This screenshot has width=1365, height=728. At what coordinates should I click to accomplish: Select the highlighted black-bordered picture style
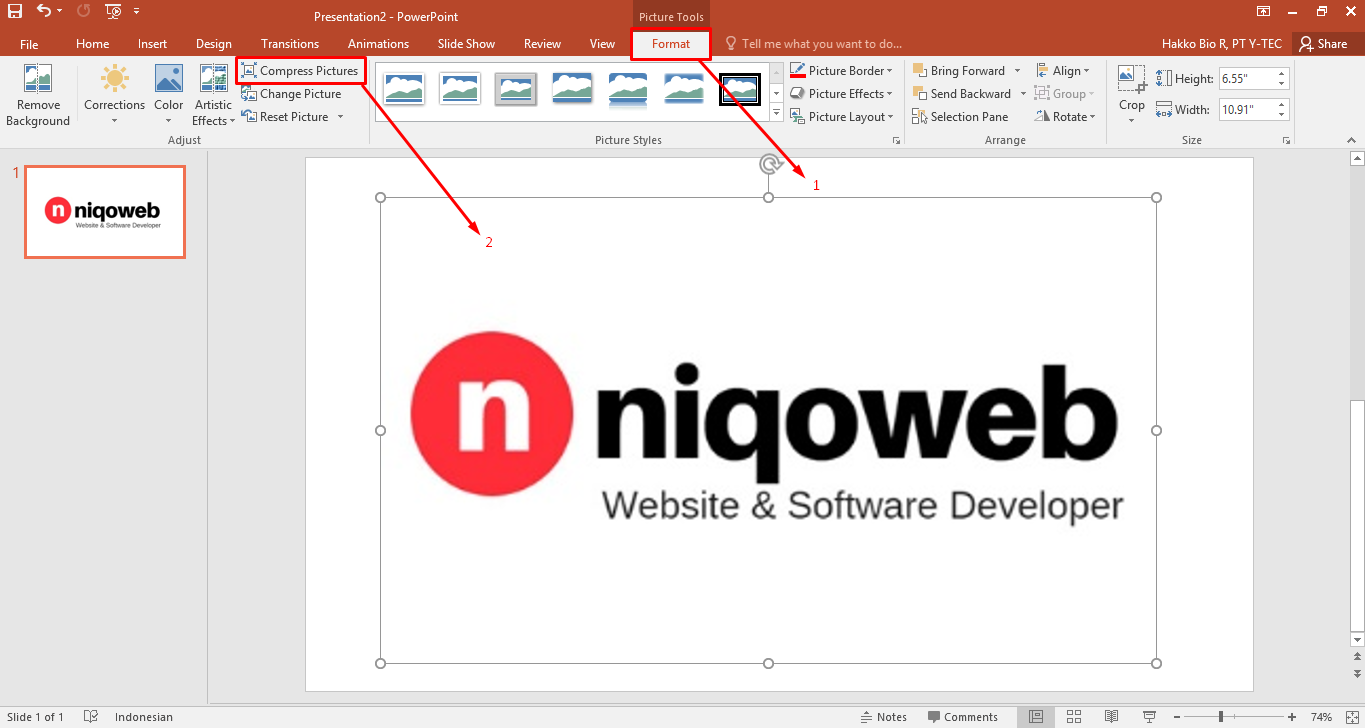pos(740,89)
